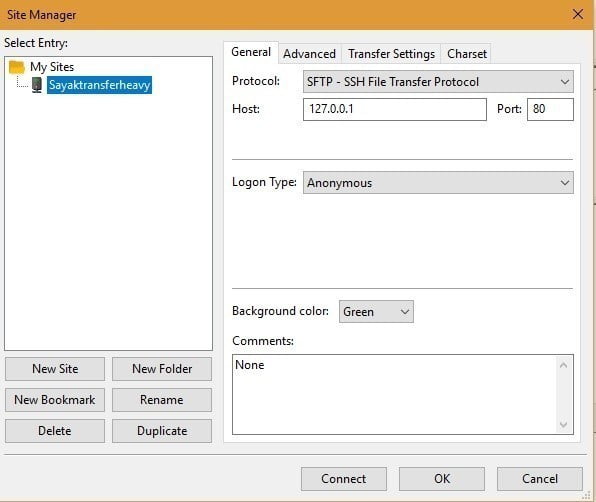Image resolution: width=596 pixels, height=502 pixels.
Task: Click the Comments scrollbar up arrow
Action: click(x=564, y=365)
